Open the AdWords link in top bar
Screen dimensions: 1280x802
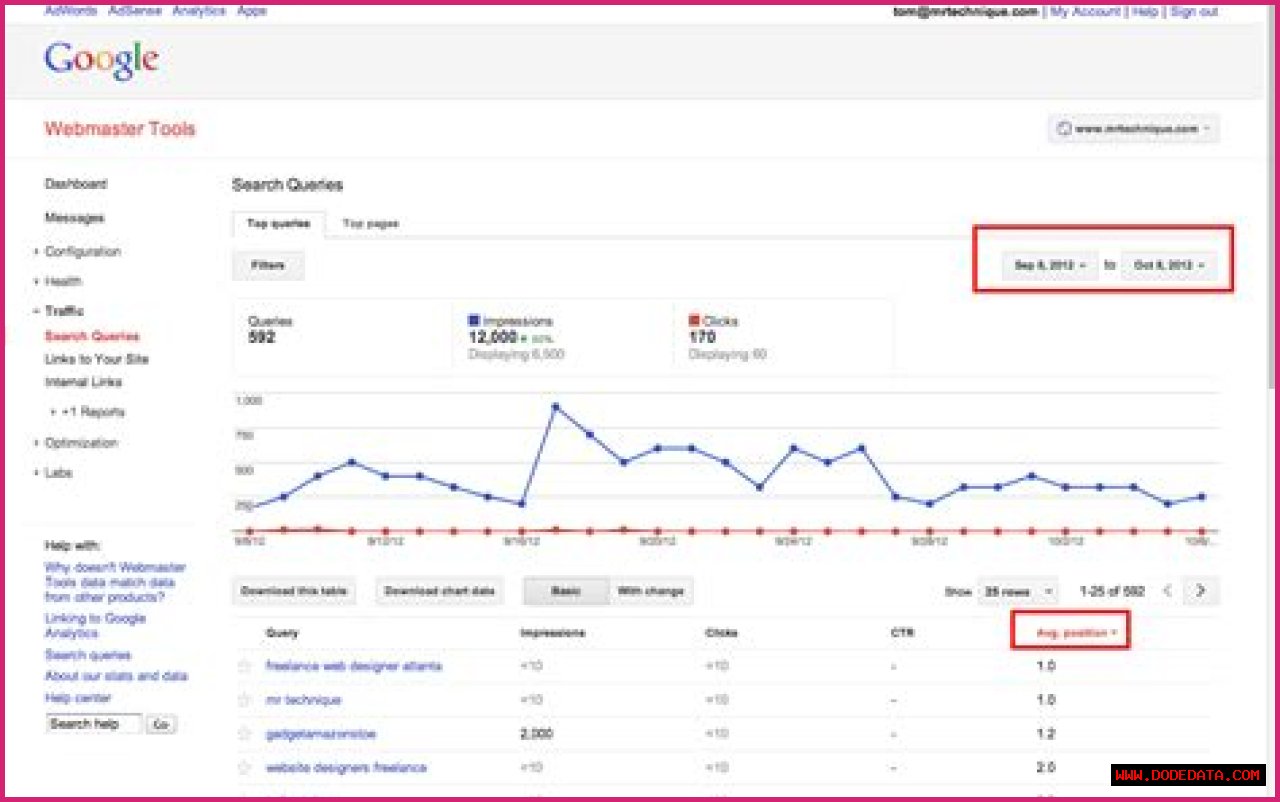click(71, 10)
